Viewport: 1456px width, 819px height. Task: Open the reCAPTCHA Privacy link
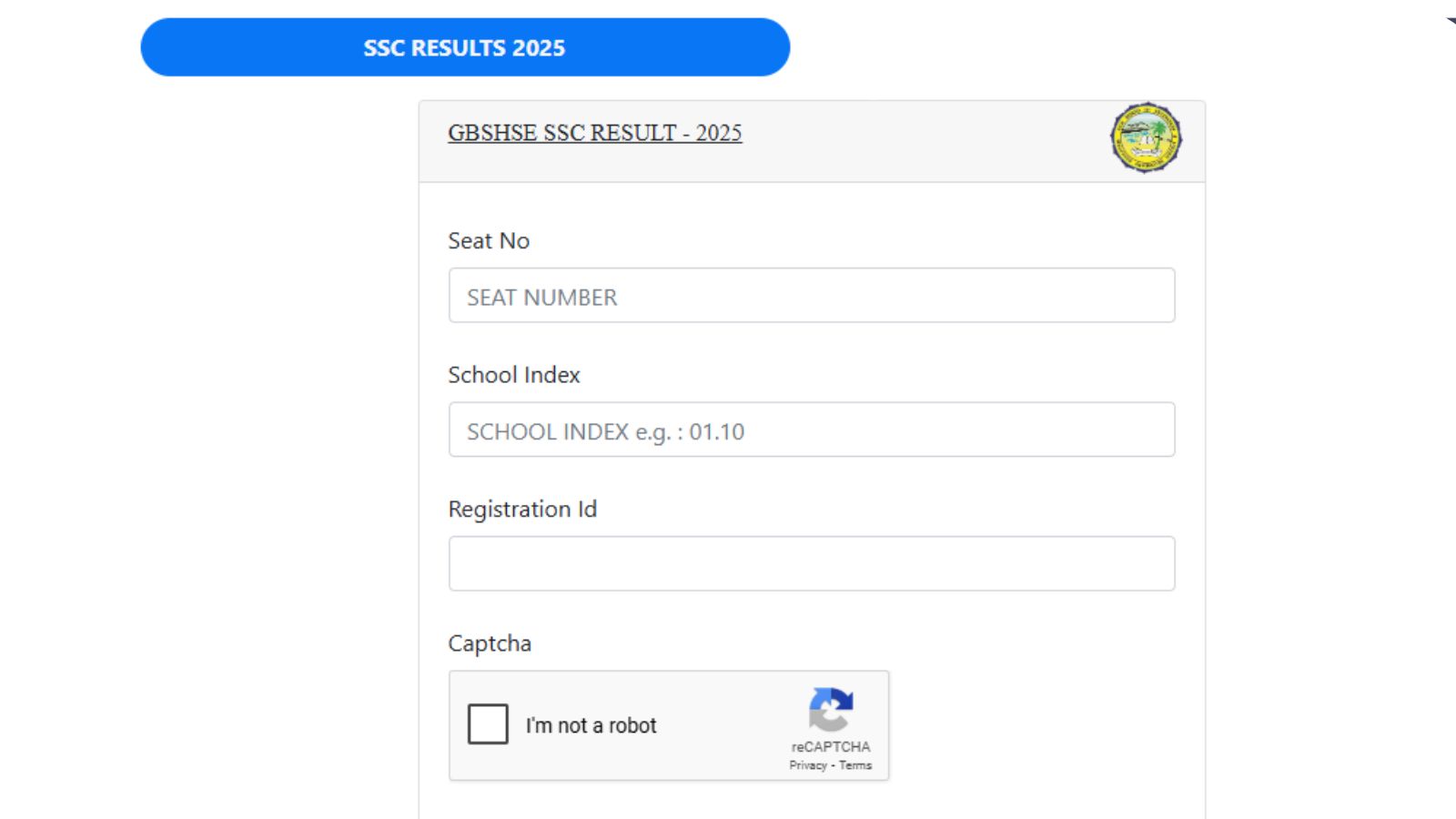click(807, 765)
